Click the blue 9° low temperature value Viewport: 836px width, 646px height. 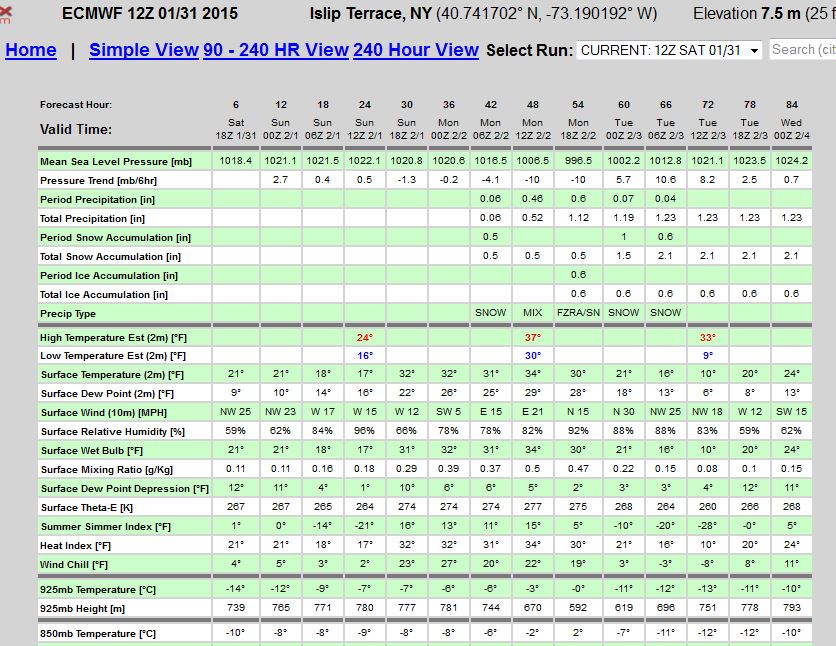(x=708, y=356)
